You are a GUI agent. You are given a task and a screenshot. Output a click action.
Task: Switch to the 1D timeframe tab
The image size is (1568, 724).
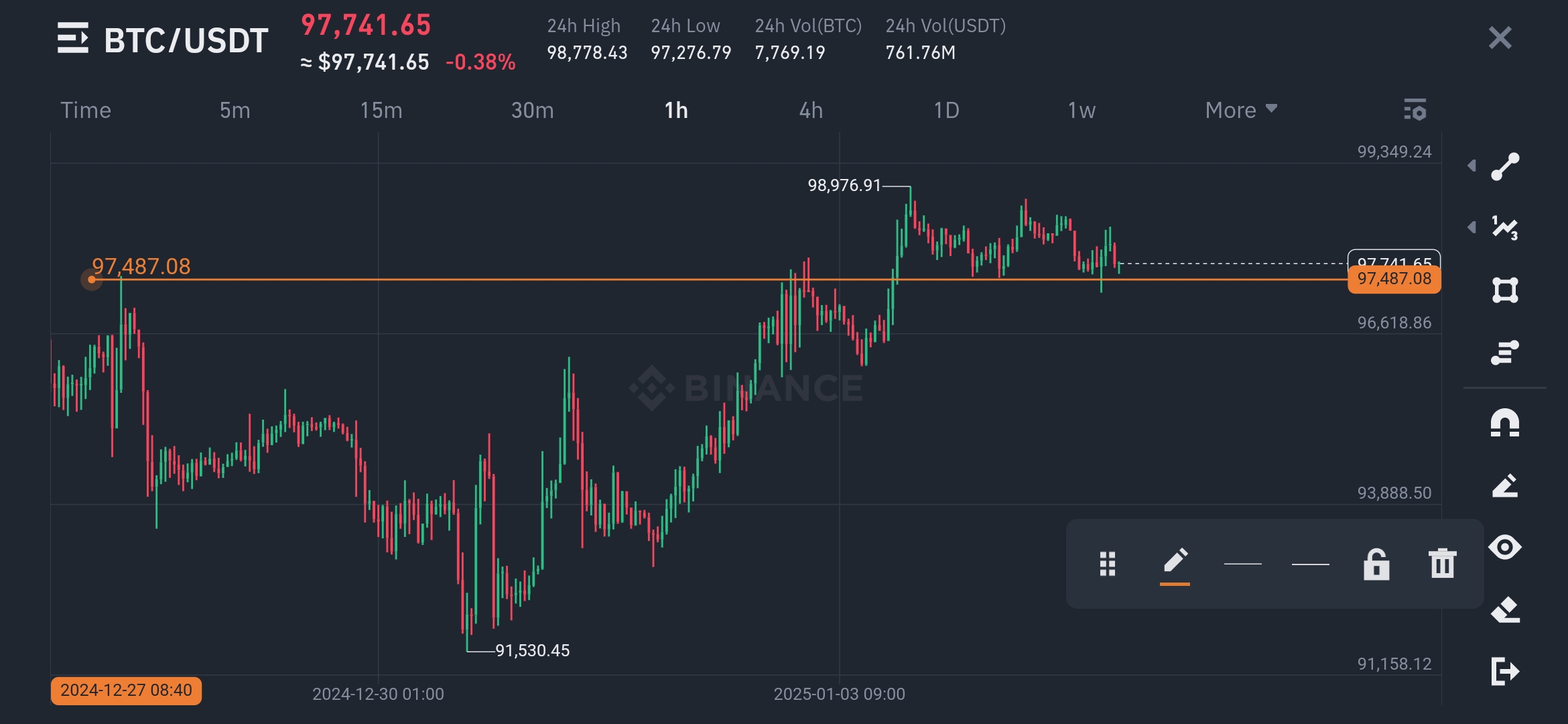(946, 110)
